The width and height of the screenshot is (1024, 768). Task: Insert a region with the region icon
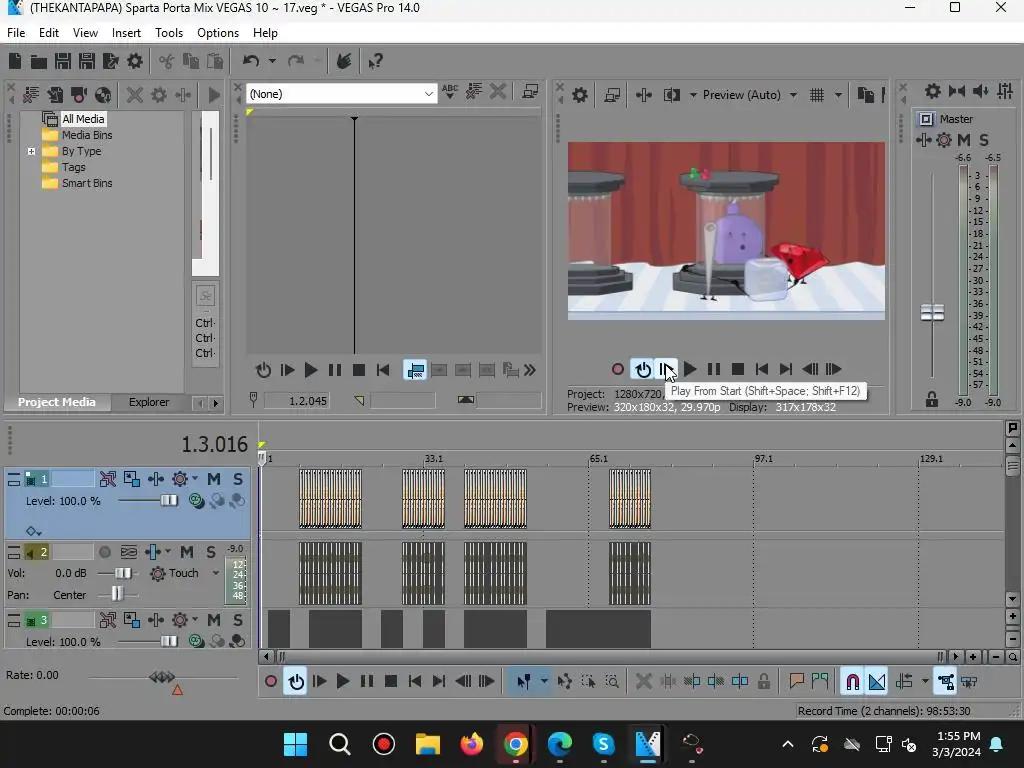coord(820,682)
